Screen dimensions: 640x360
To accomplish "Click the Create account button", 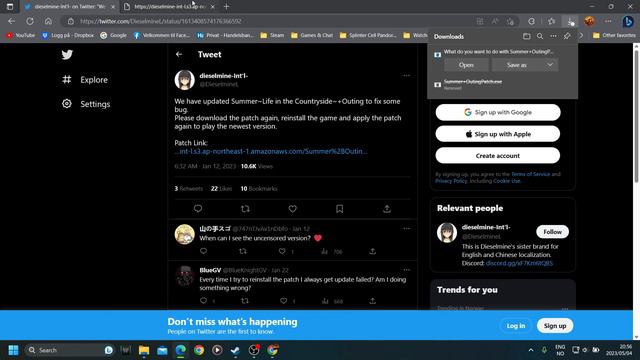I will (498, 156).
